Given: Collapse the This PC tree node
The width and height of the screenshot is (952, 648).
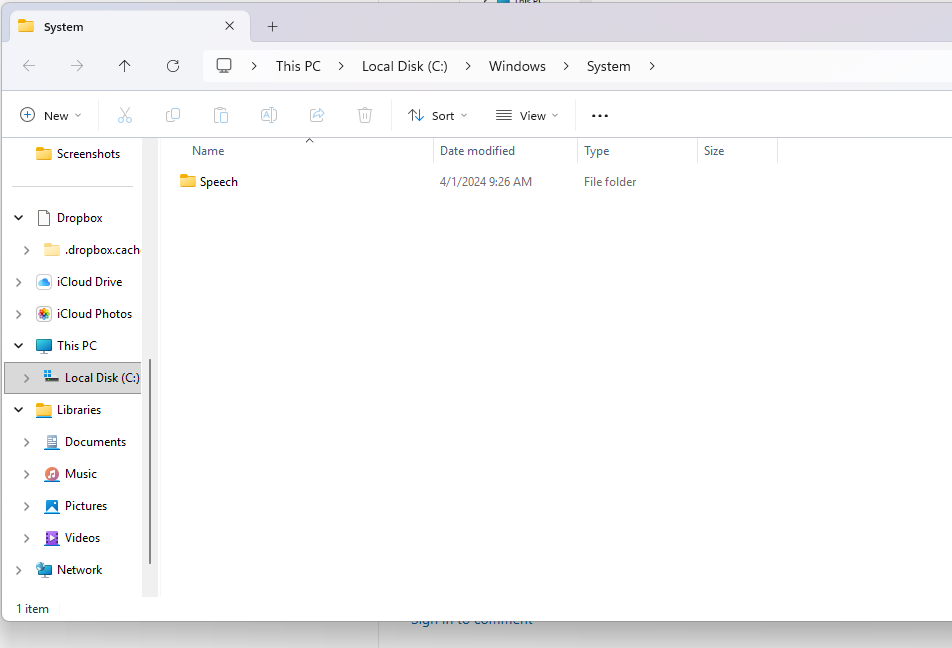Looking at the screenshot, I should (19, 346).
